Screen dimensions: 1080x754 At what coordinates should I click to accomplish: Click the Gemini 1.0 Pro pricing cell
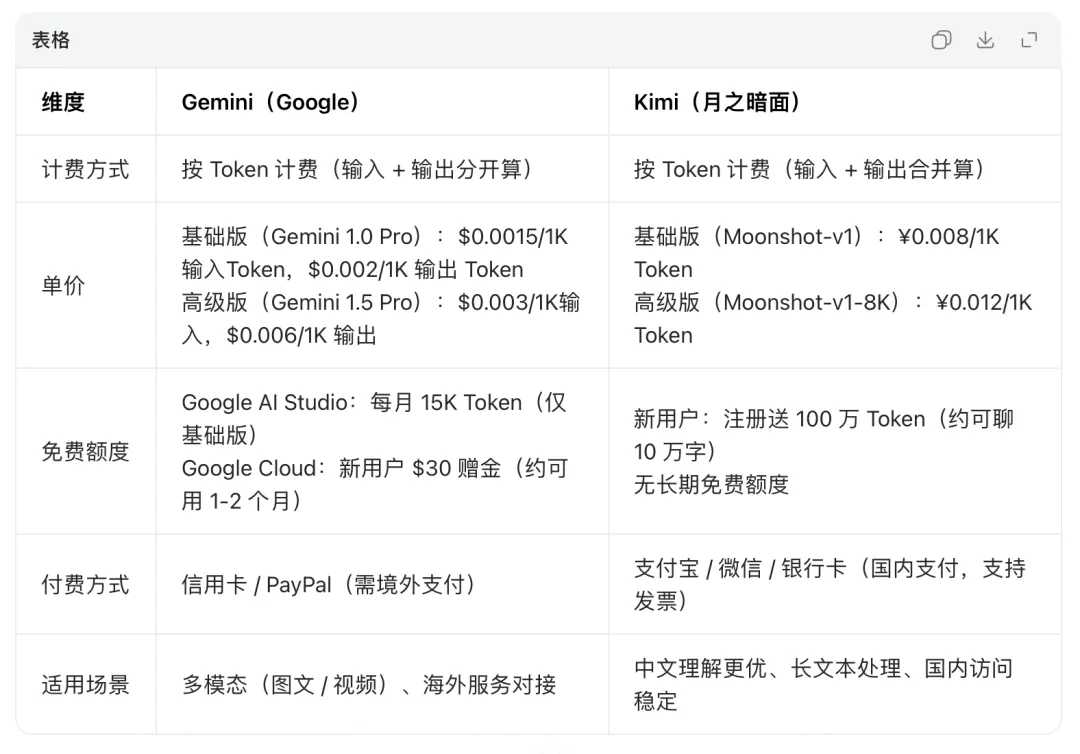[x=381, y=285]
